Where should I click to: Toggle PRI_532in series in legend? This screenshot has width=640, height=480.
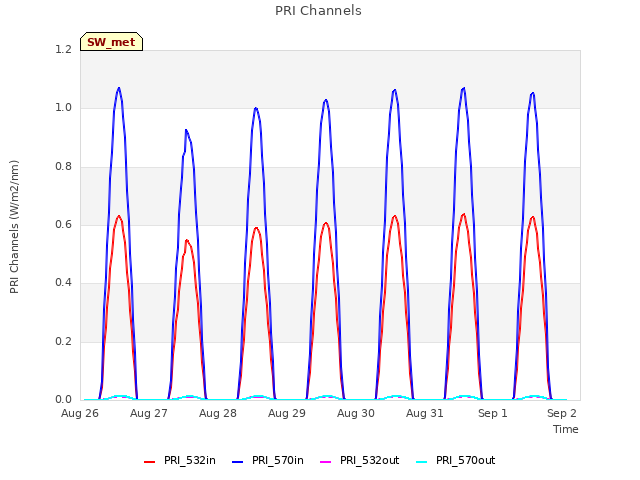click(x=180, y=460)
